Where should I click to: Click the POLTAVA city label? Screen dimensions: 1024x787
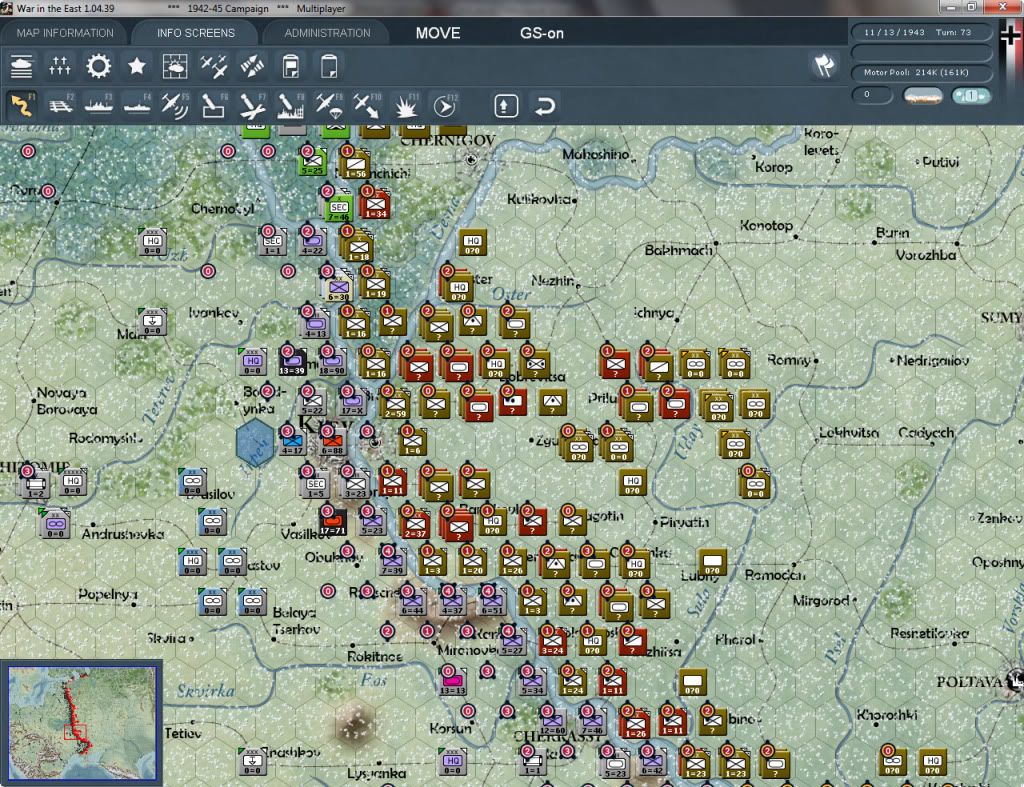click(x=968, y=682)
